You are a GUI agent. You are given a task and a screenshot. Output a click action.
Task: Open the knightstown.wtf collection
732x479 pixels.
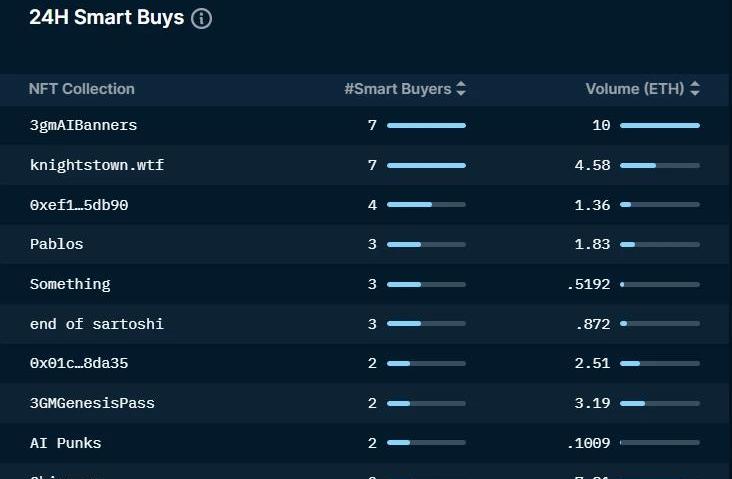tap(96, 165)
